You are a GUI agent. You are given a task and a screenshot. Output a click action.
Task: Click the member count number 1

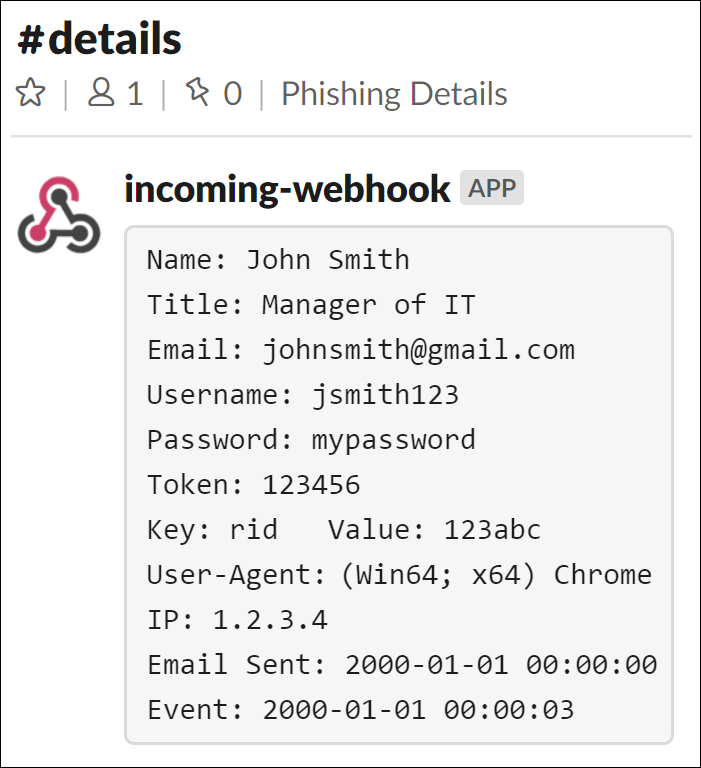point(135,94)
